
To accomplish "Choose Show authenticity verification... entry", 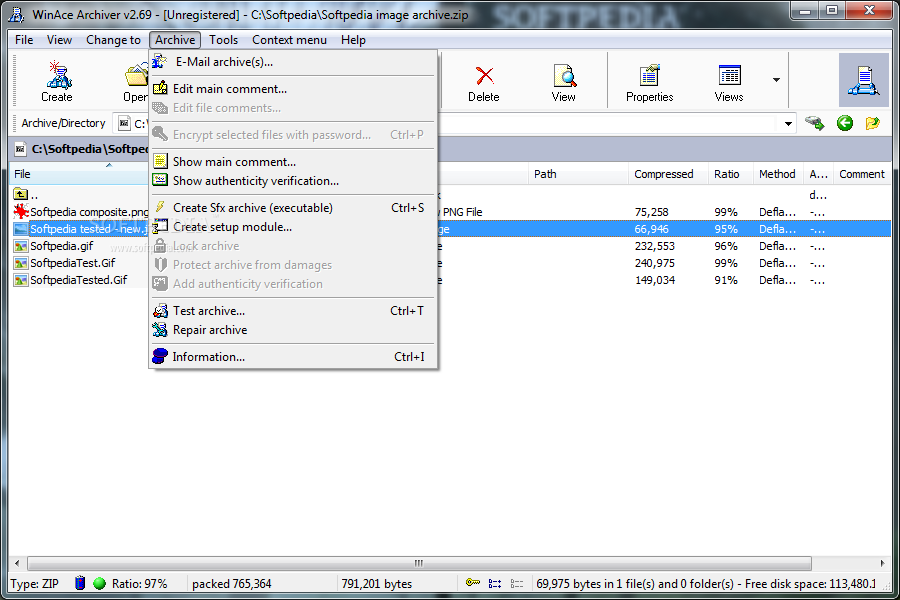I will click(293, 181).
